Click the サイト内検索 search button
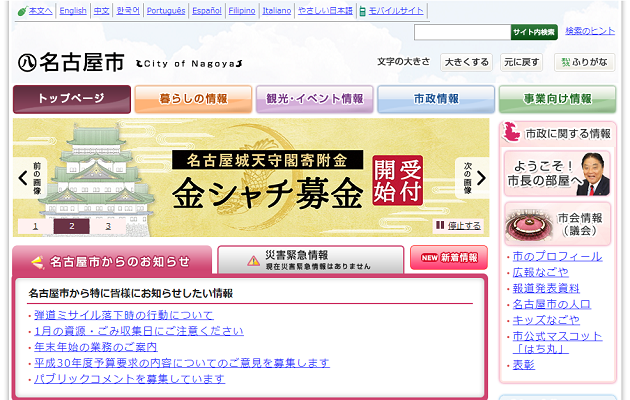The width and height of the screenshot is (630, 400). click(534, 32)
